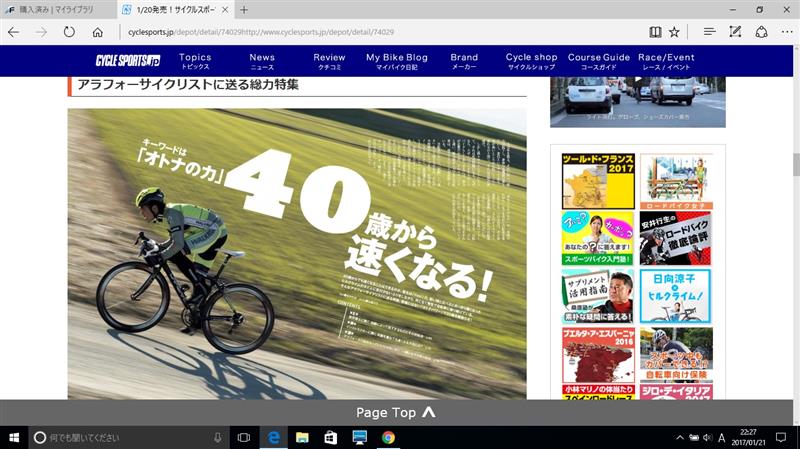The width and height of the screenshot is (800, 449).
Task: Open the ツール・ド・フランス 2017 banner
Action: point(598,181)
